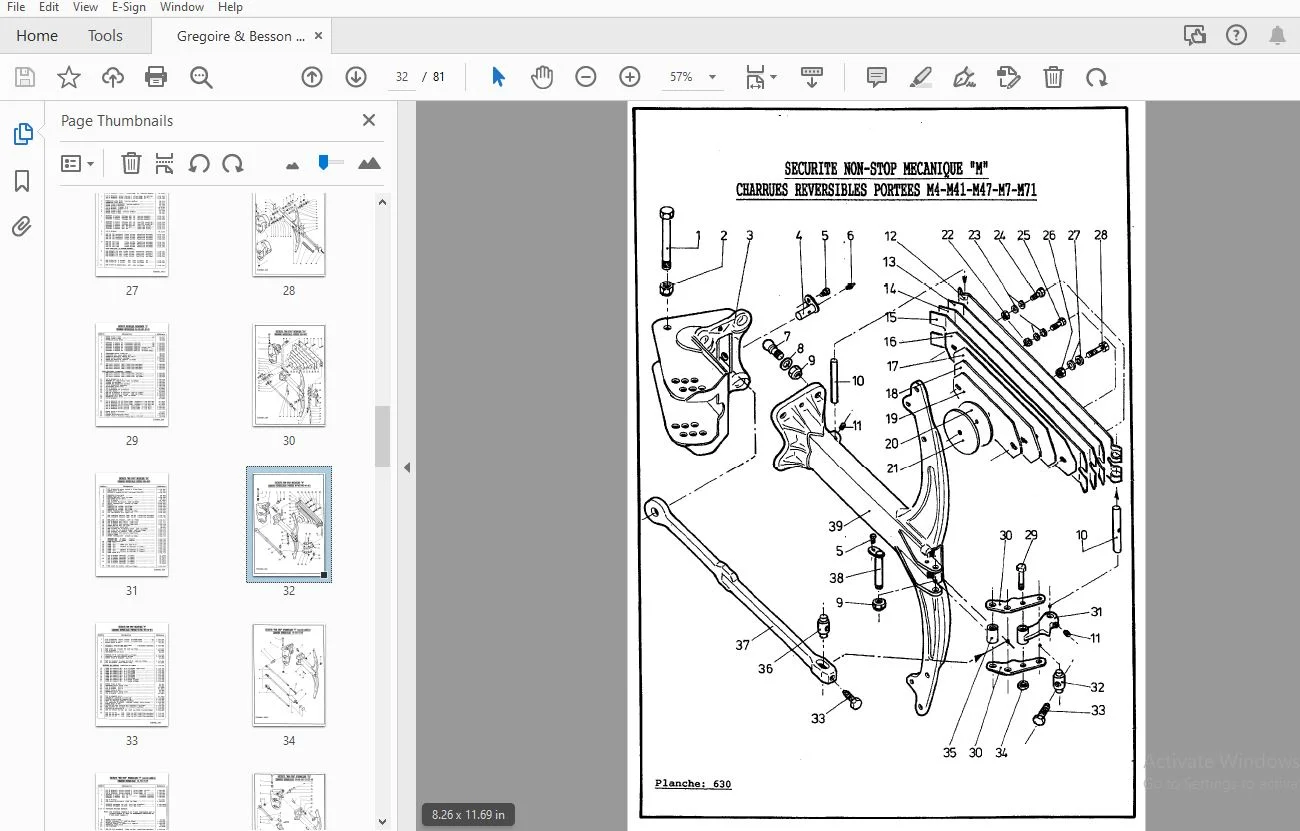This screenshot has height=831, width=1300.
Task: Click the upload to cloud icon
Action: (x=113, y=77)
